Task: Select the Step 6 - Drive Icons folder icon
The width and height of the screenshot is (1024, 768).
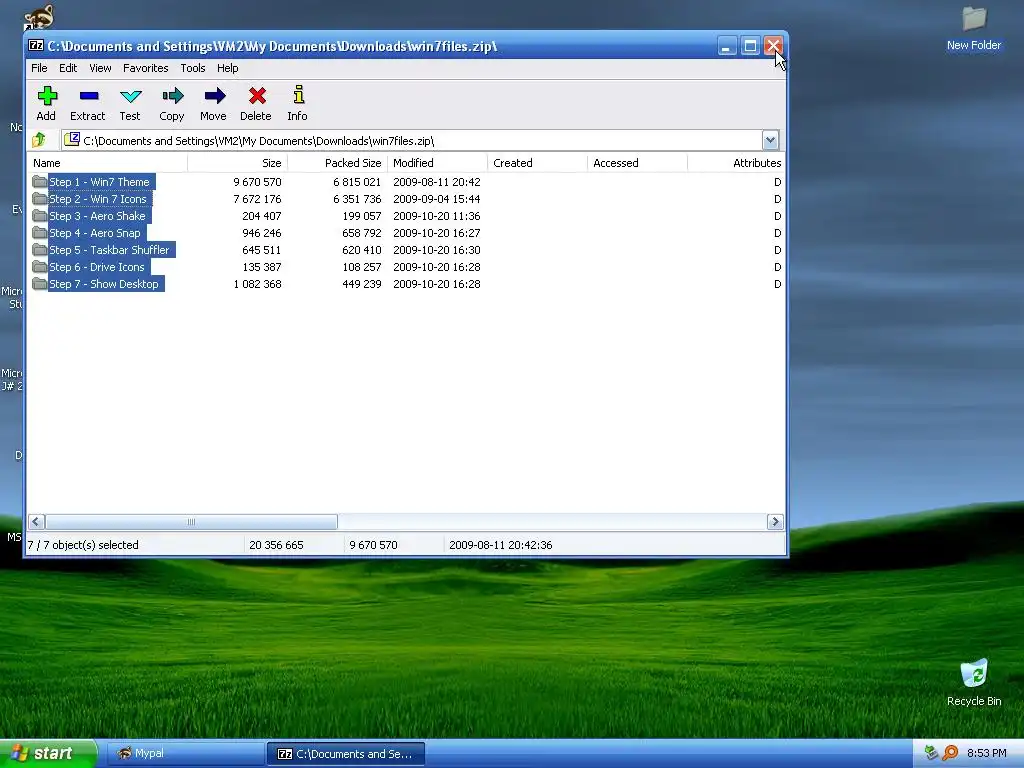Action: pos(39,266)
